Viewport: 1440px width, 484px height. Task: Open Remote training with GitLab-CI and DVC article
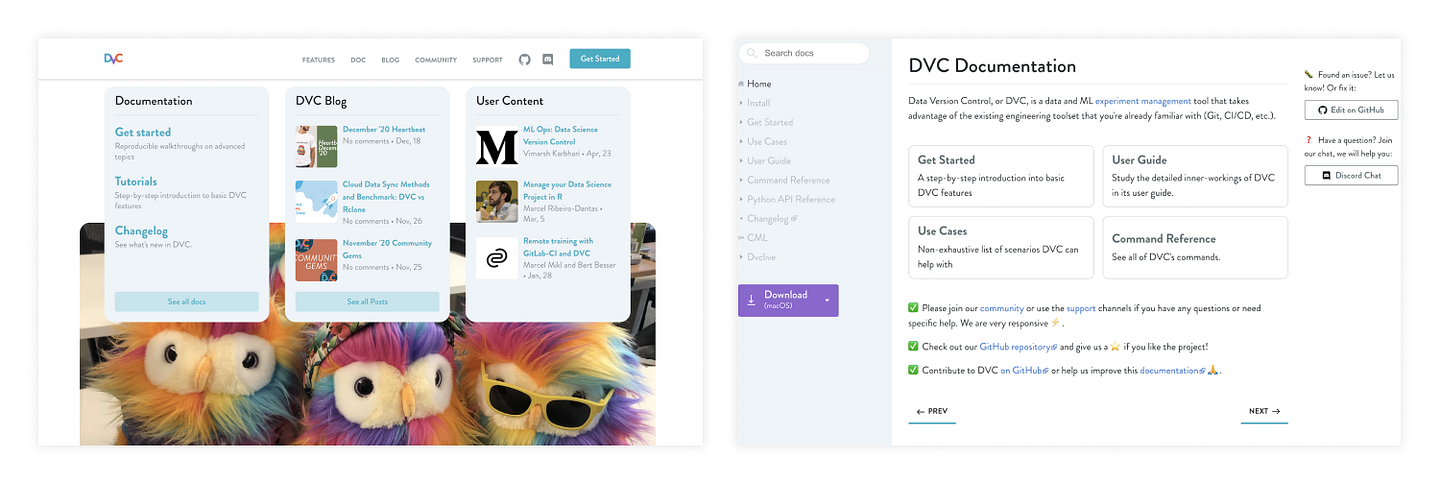pos(558,247)
